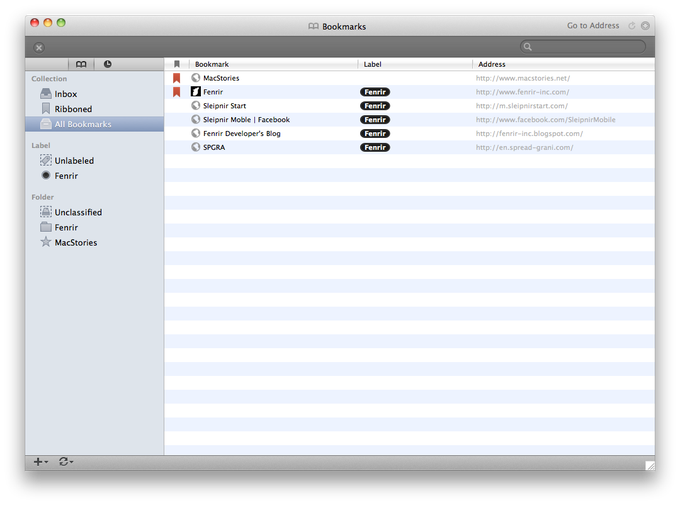Image resolution: width=680 pixels, height=505 pixels.
Task: Select Sleipnir Moble | Facebook bookmark
Action: [409, 120]
